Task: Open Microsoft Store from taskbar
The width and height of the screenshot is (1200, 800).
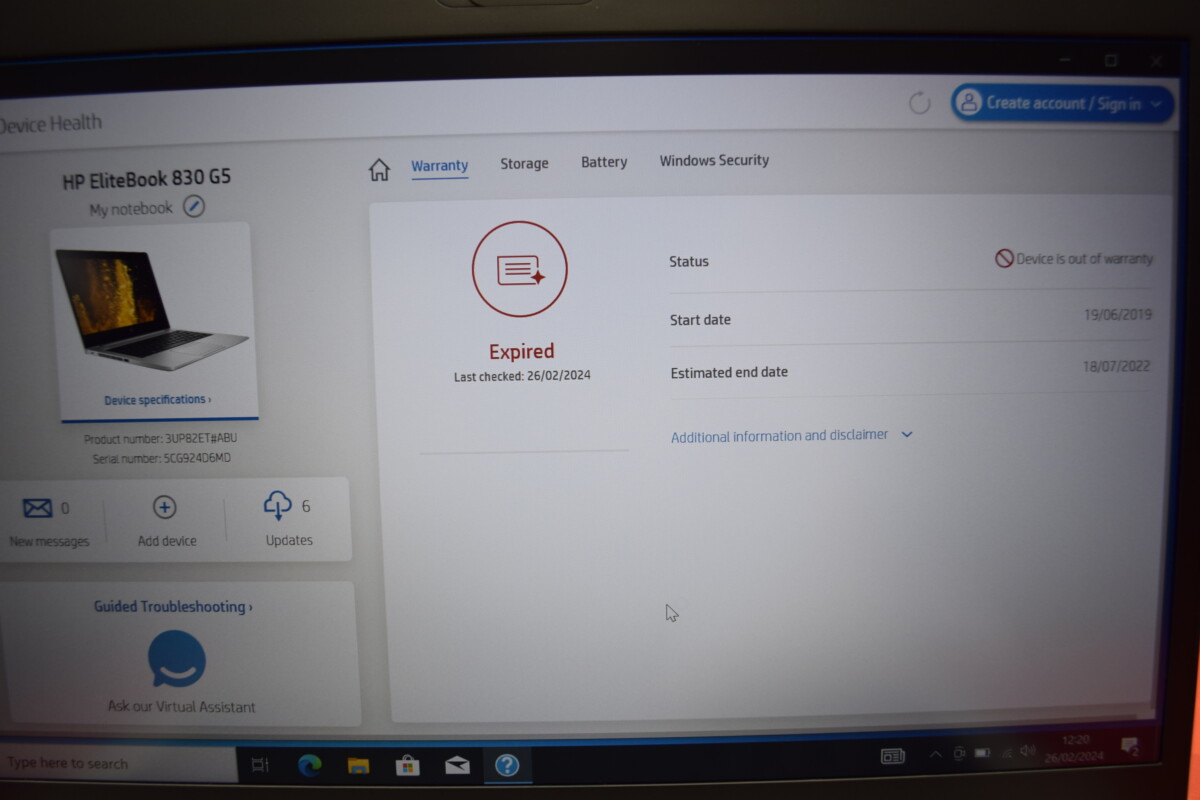Action: point(407,765)
